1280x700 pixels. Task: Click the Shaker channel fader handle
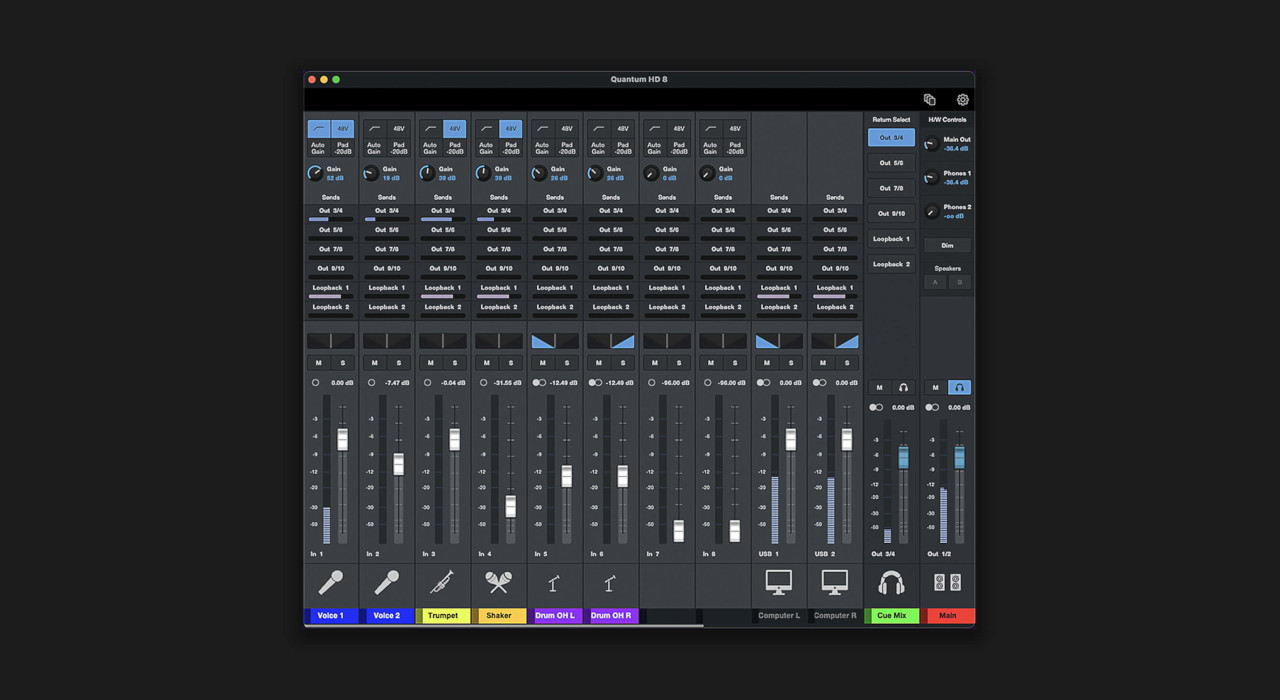510,506
